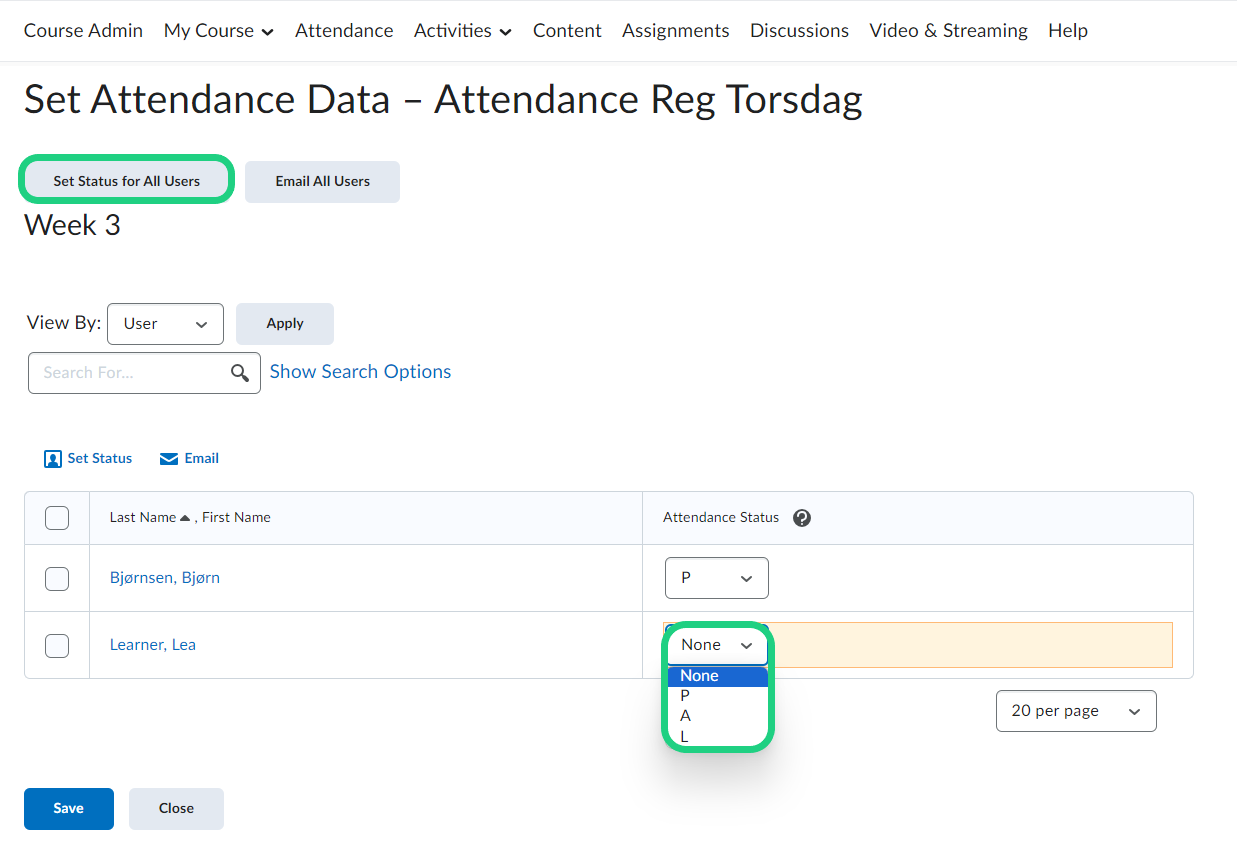Click the Set Status person icon
This screenshot has width=1237, height=857.
coord(53,459)
